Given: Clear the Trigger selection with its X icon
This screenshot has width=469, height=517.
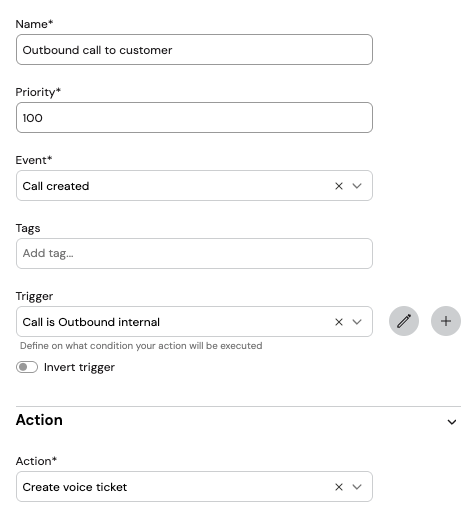Looking at the screenshot, I should click(x=339, y=322).
